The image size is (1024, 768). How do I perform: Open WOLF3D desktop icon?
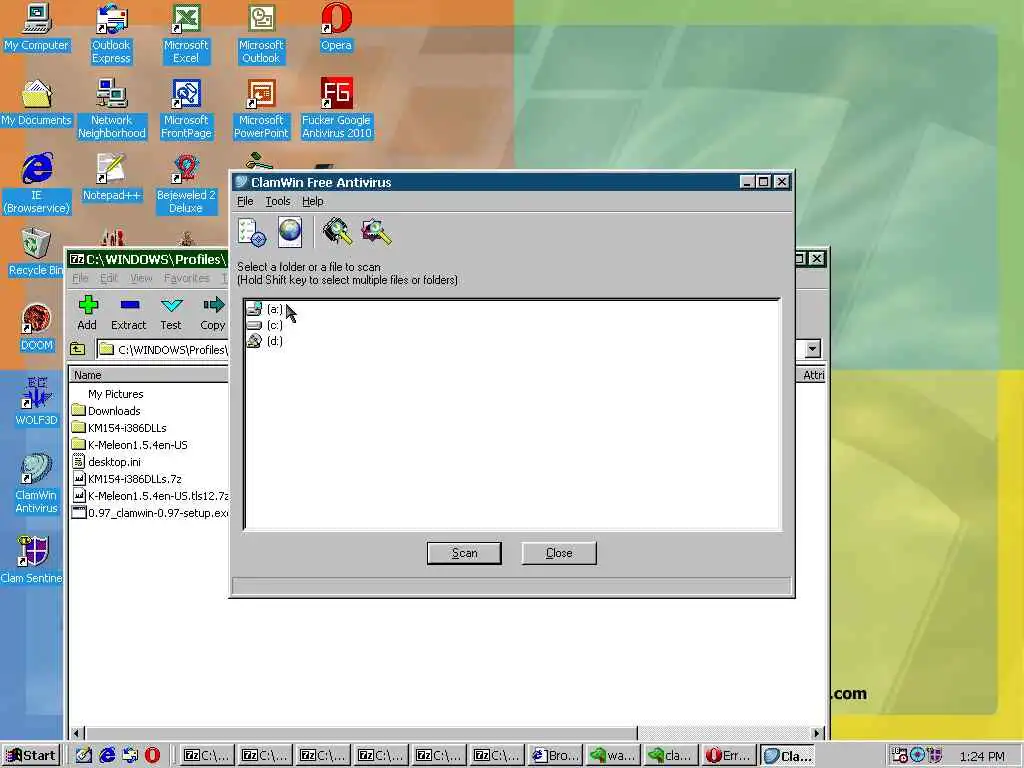37,402
